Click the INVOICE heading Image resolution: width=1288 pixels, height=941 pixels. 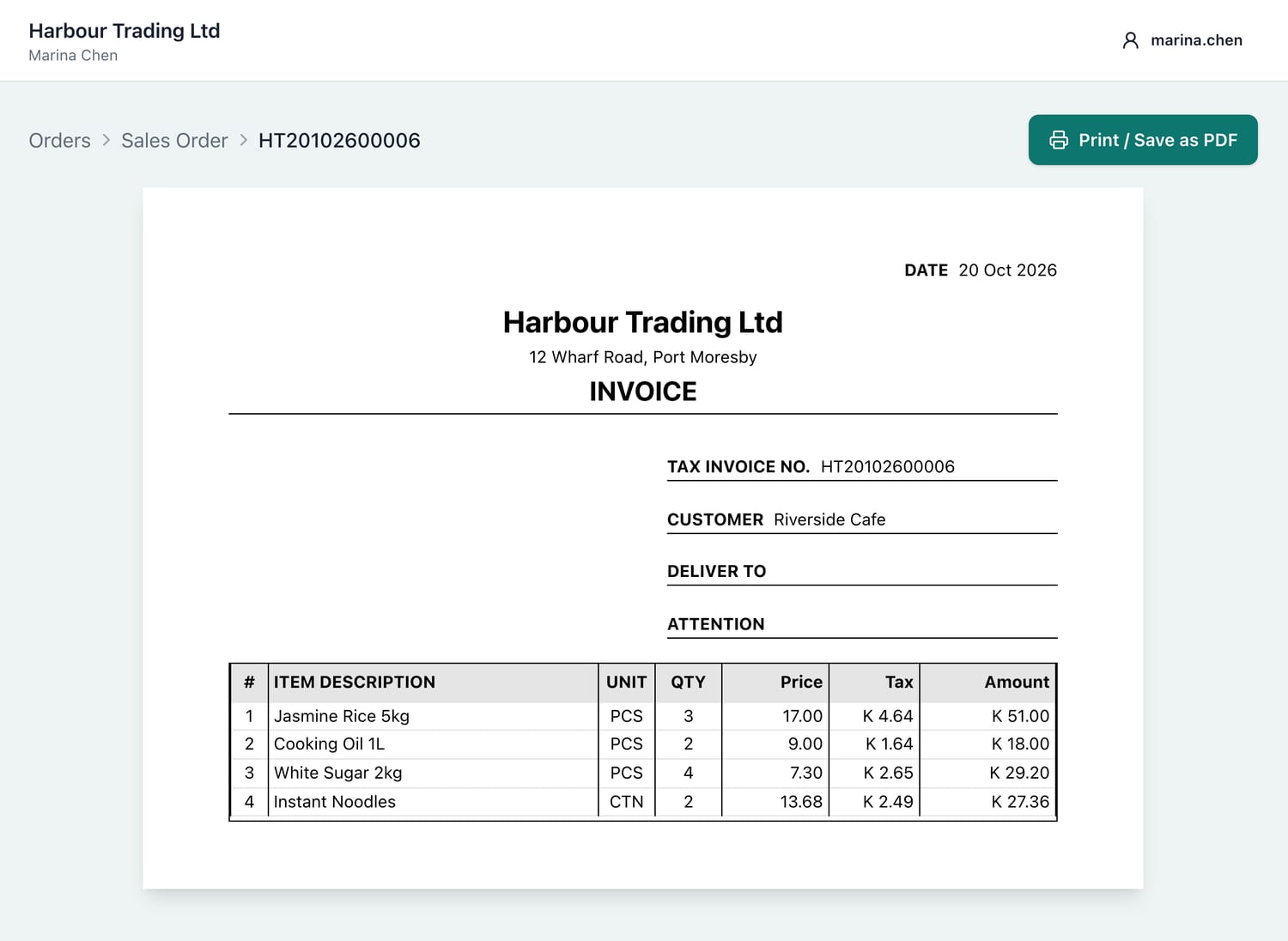coord(643,392)
